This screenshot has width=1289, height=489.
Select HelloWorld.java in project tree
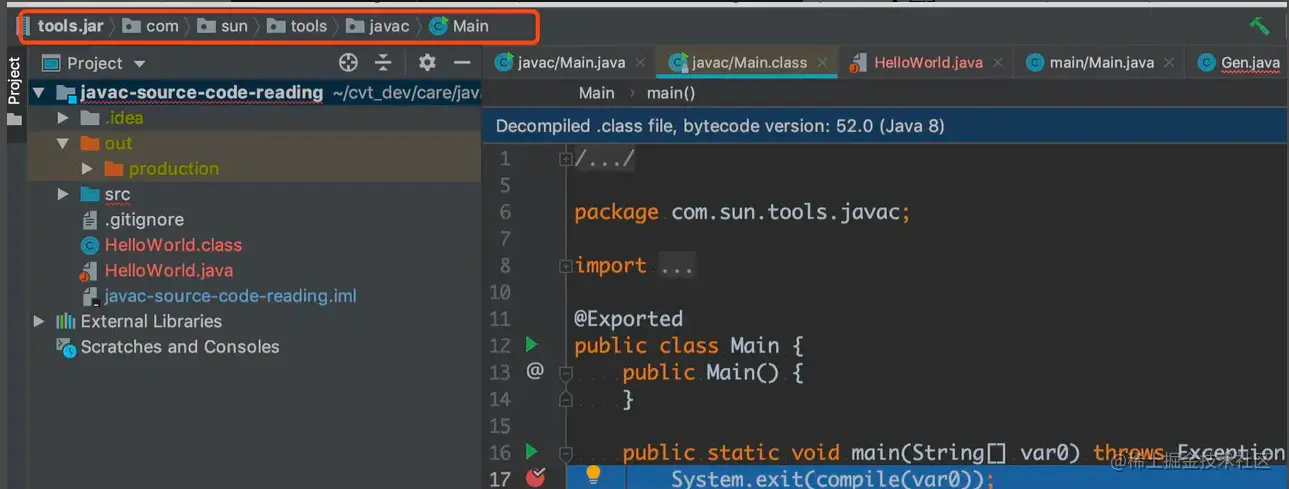coord(169,271)
